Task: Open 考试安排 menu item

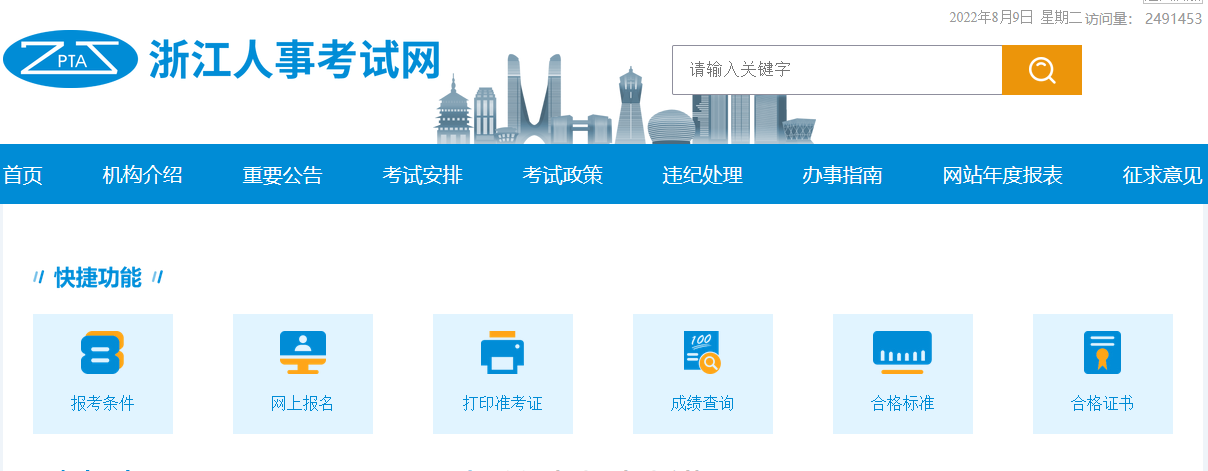Action: click(422, 176)
